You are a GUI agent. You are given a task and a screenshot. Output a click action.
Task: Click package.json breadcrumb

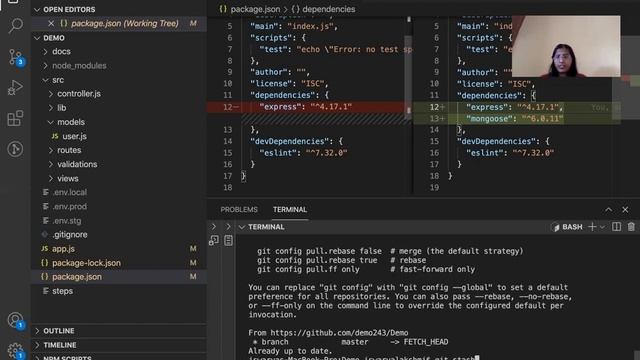pyautogui.click(x=255, y=9)
